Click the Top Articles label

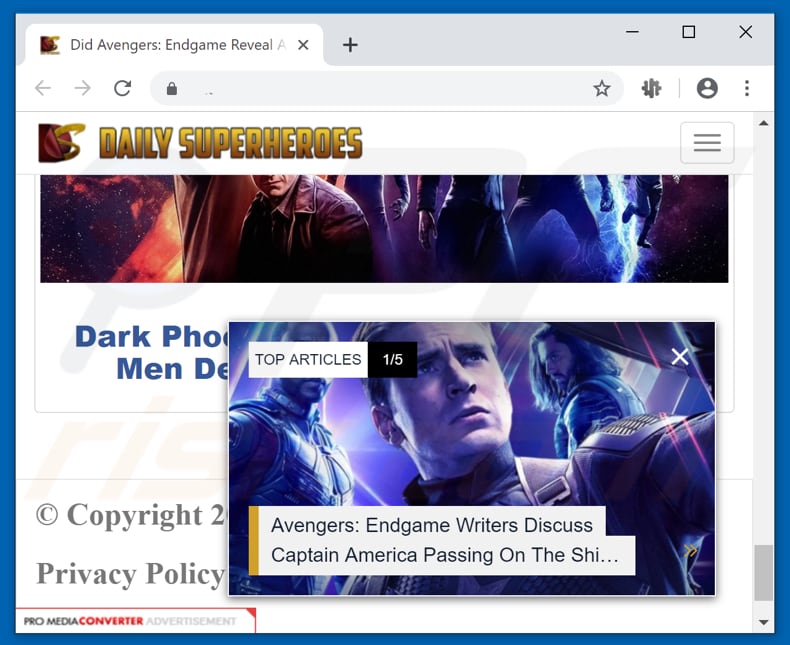tap(308, 359)
